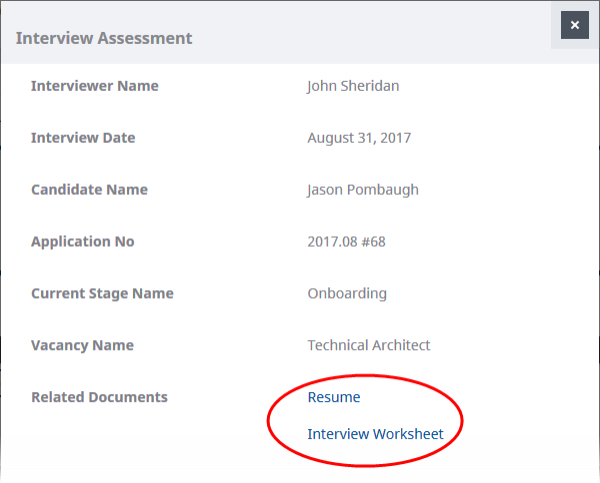
Task: Select the Interview Assessment title text
Action: click(104, 38)
